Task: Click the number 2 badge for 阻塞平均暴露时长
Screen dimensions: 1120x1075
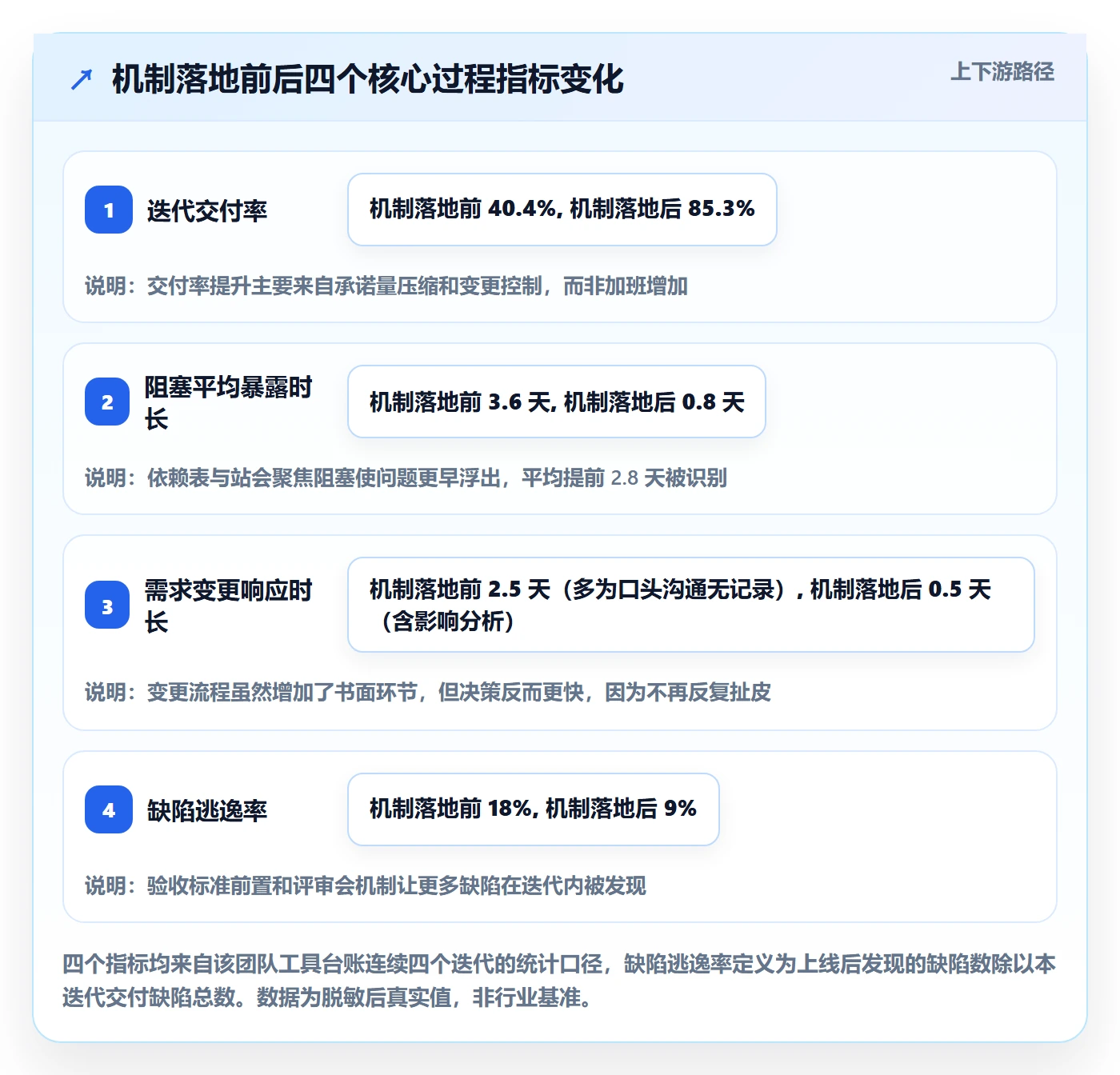Action: click(x=107, y=402)
